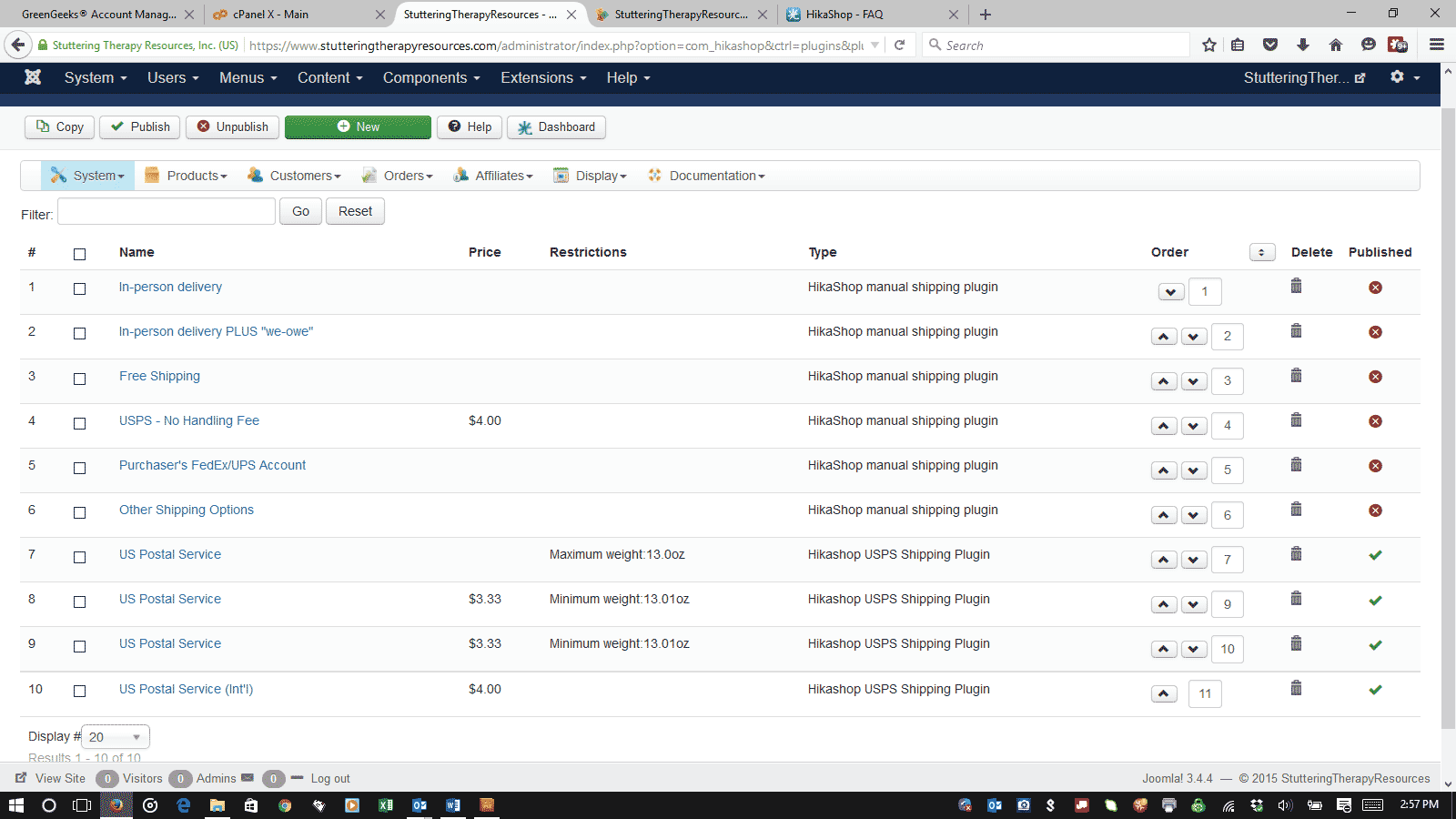Expand the HikaShop System dropdown
This screenshot has height=819, width=1456.
pyautogui.click(x=87, y=176)
